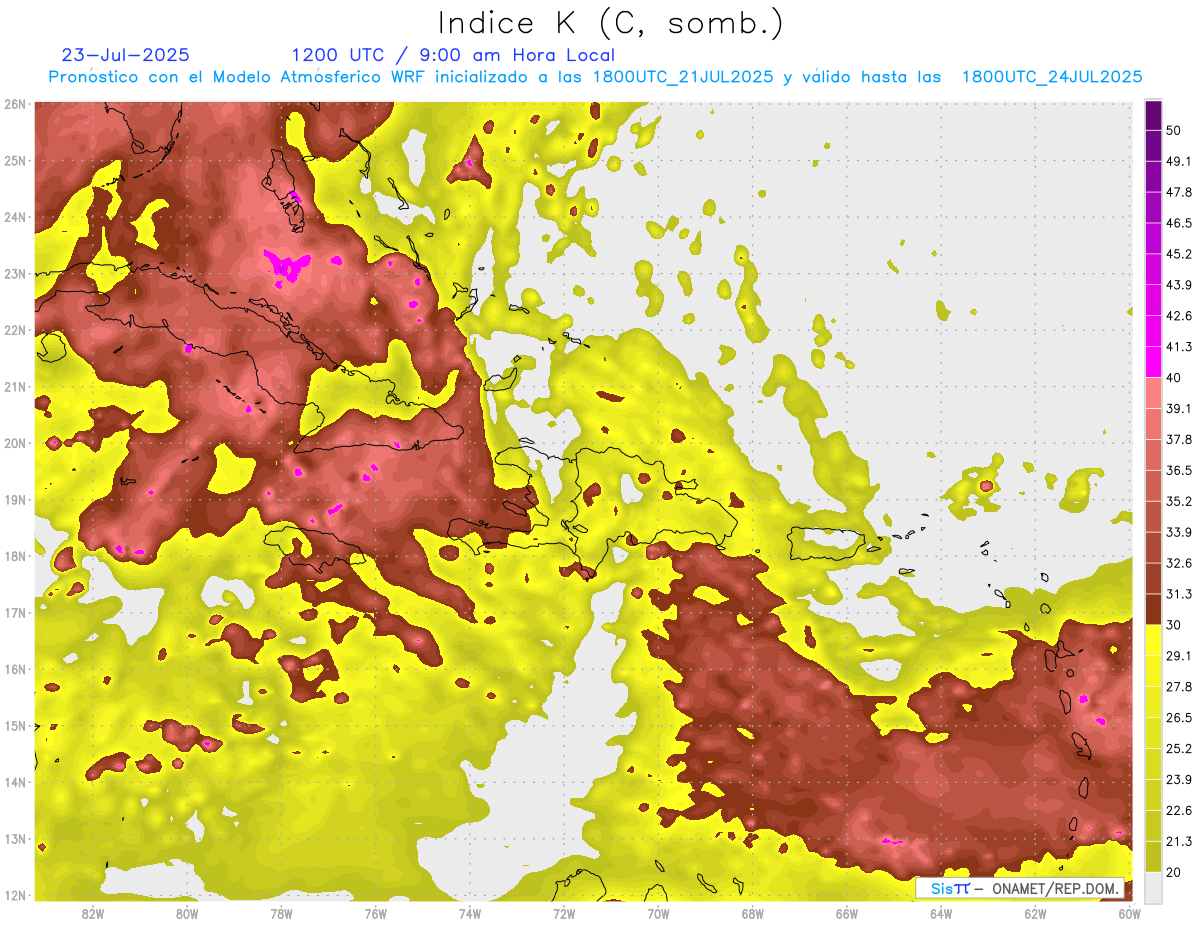The height and width of the screenshot is (927, 1200).
Task: Click the '66W' longitude label
Action: [847, 913]
